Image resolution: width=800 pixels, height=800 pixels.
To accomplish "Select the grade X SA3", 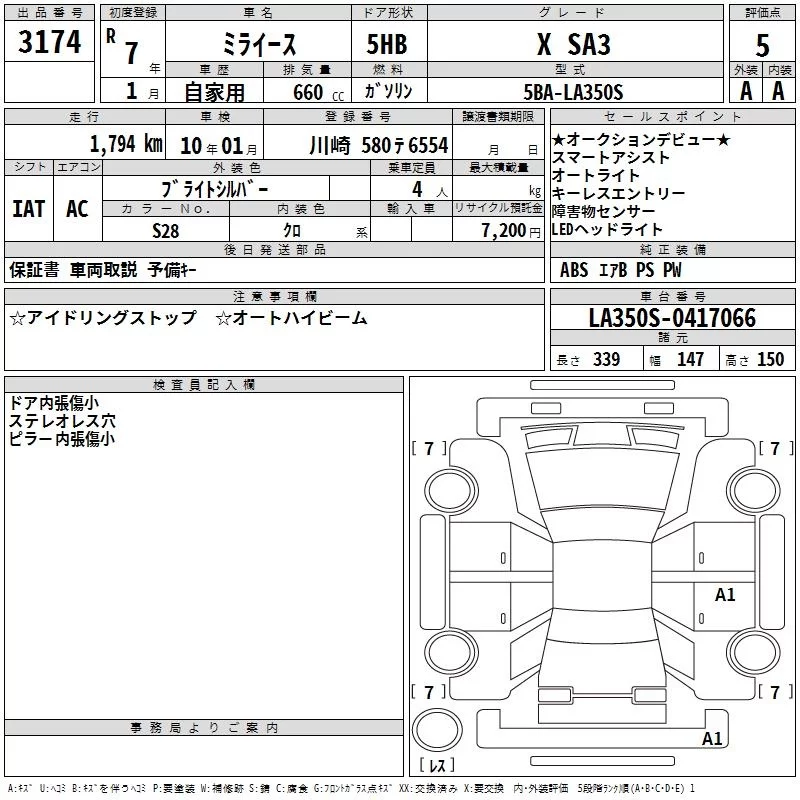I will click(573, 44).
